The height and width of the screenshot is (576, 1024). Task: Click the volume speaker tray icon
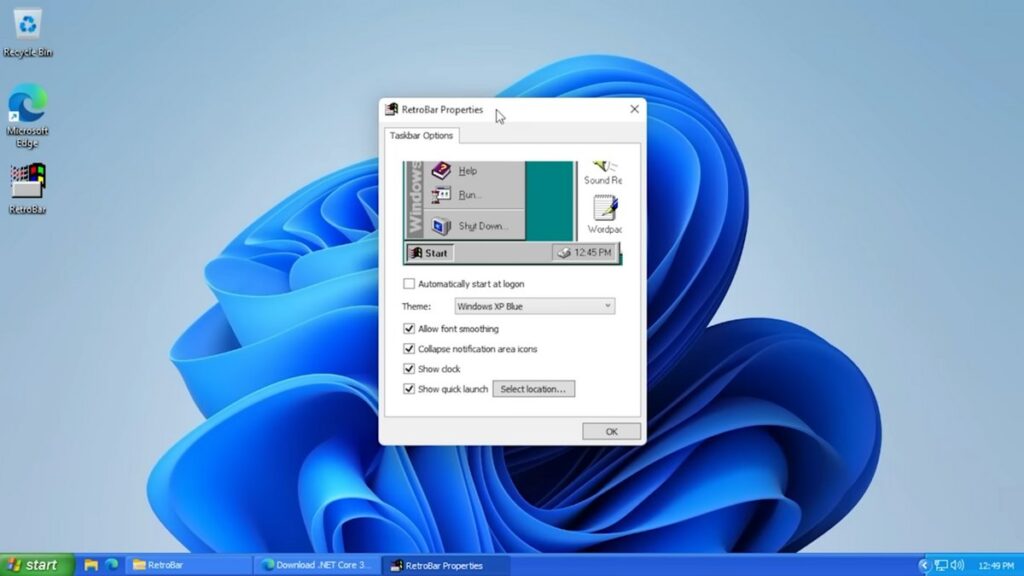[x=957, y=565]
